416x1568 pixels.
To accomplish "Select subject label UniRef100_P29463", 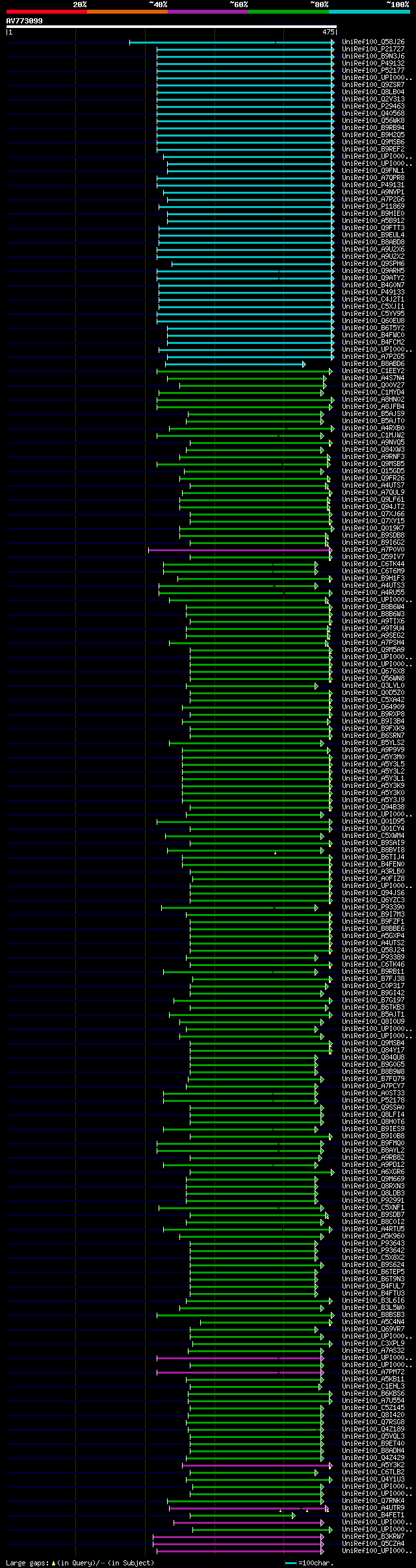I will 373,107.
